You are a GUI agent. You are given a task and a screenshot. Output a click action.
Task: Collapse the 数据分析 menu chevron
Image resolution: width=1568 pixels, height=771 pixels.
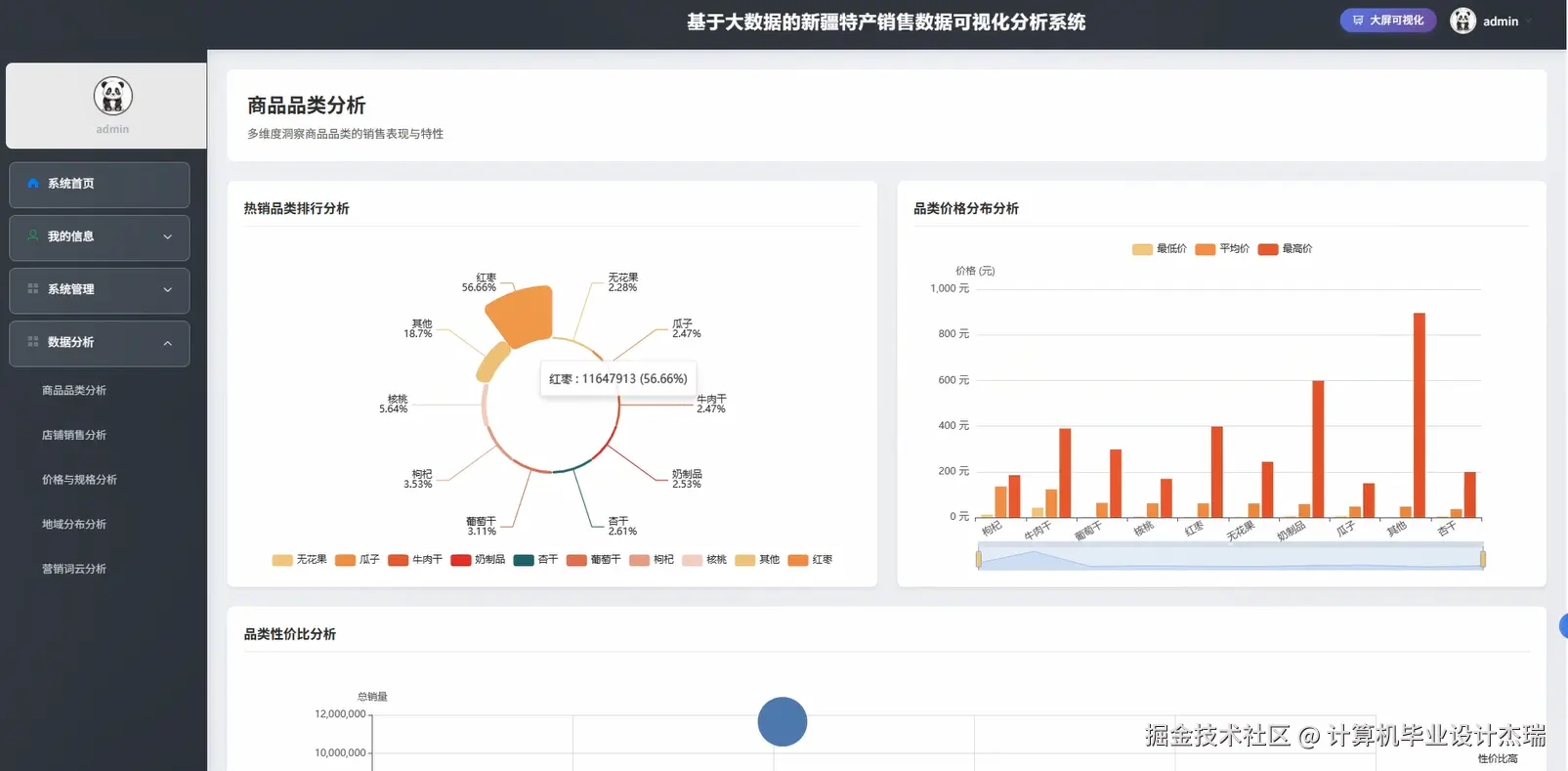point(167,343)
